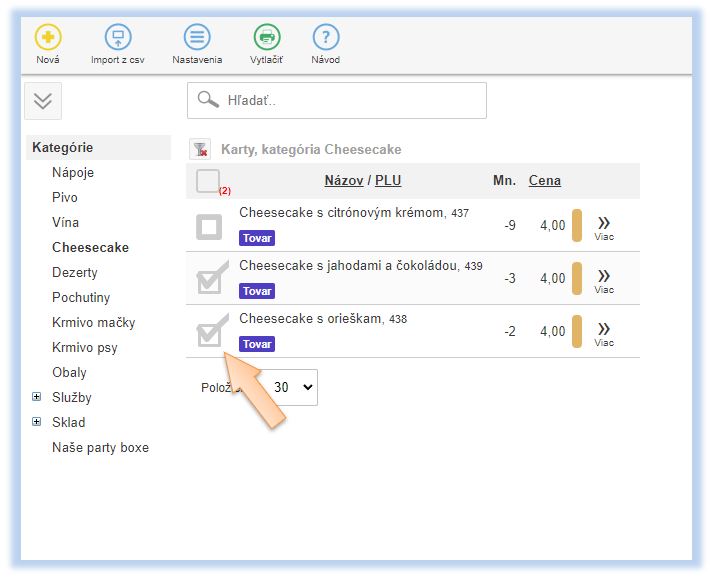
Task: Open Nastavenia settings icon
Action: coord(197,38)
